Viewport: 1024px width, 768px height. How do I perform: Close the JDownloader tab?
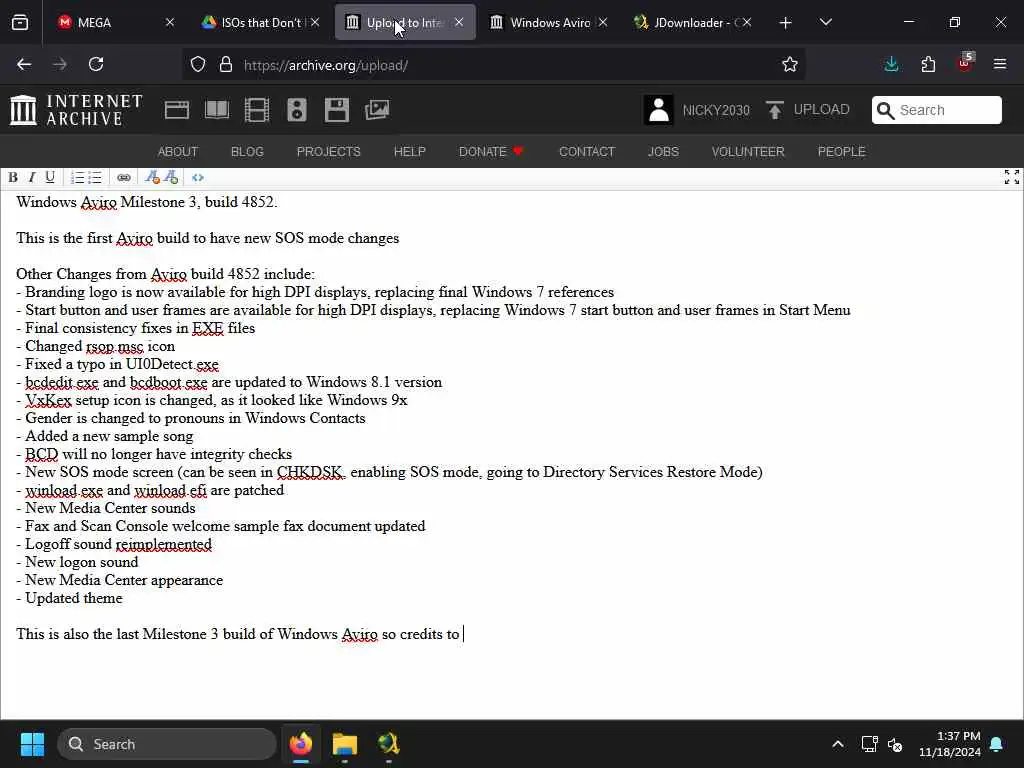pyautogui.click(x=747, y=22)
